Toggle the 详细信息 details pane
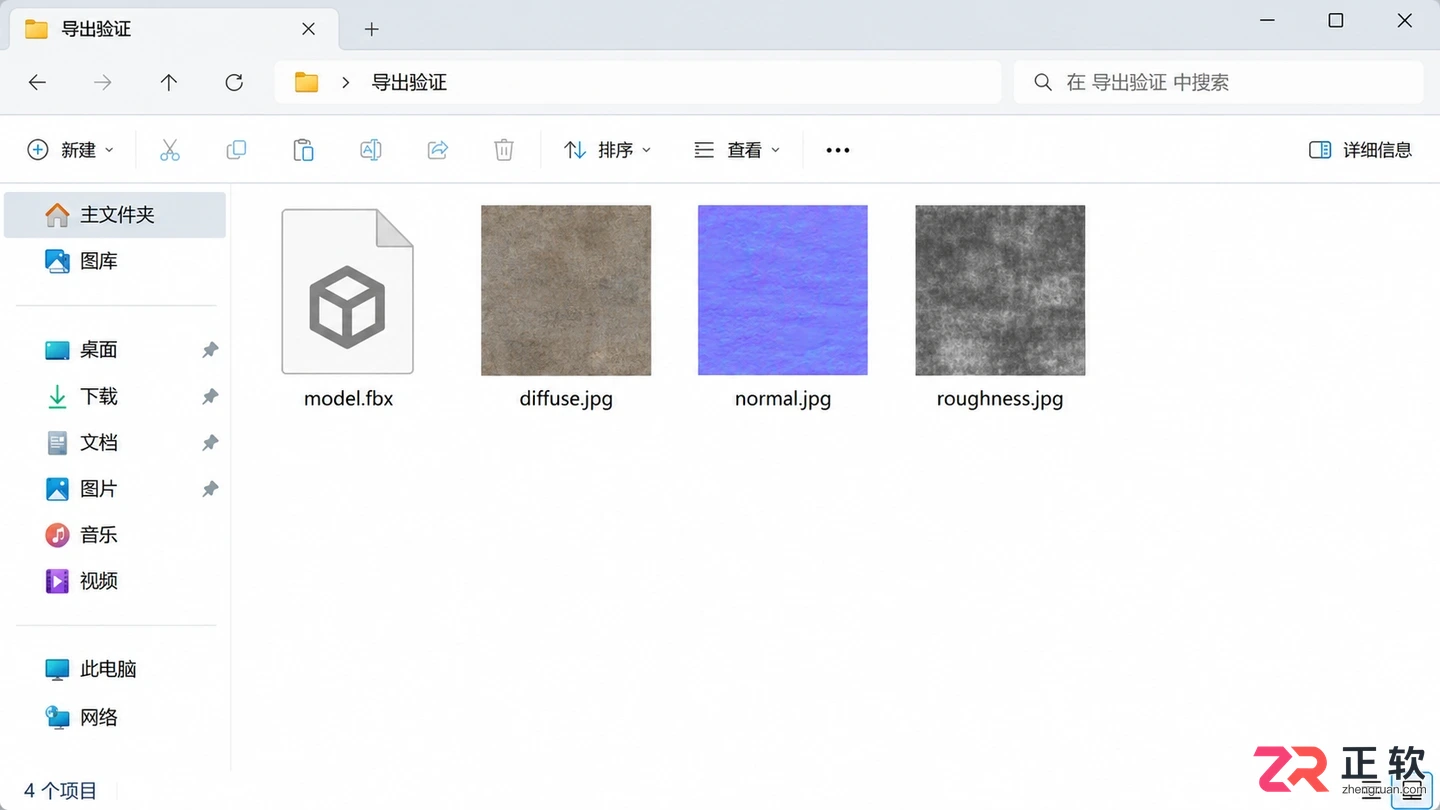The width and height of the screenshot is (1440, 810). 1360,150
